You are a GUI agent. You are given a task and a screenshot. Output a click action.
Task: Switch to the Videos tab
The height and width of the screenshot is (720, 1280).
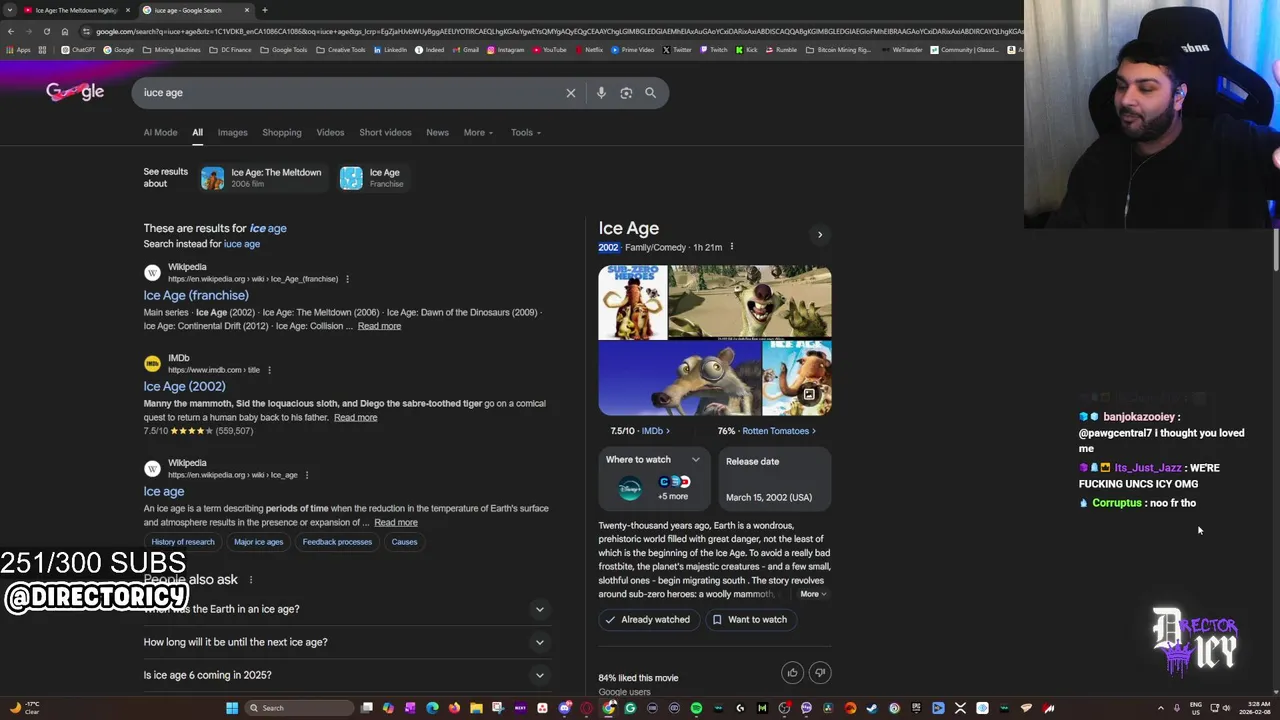[x=330, y=132]
